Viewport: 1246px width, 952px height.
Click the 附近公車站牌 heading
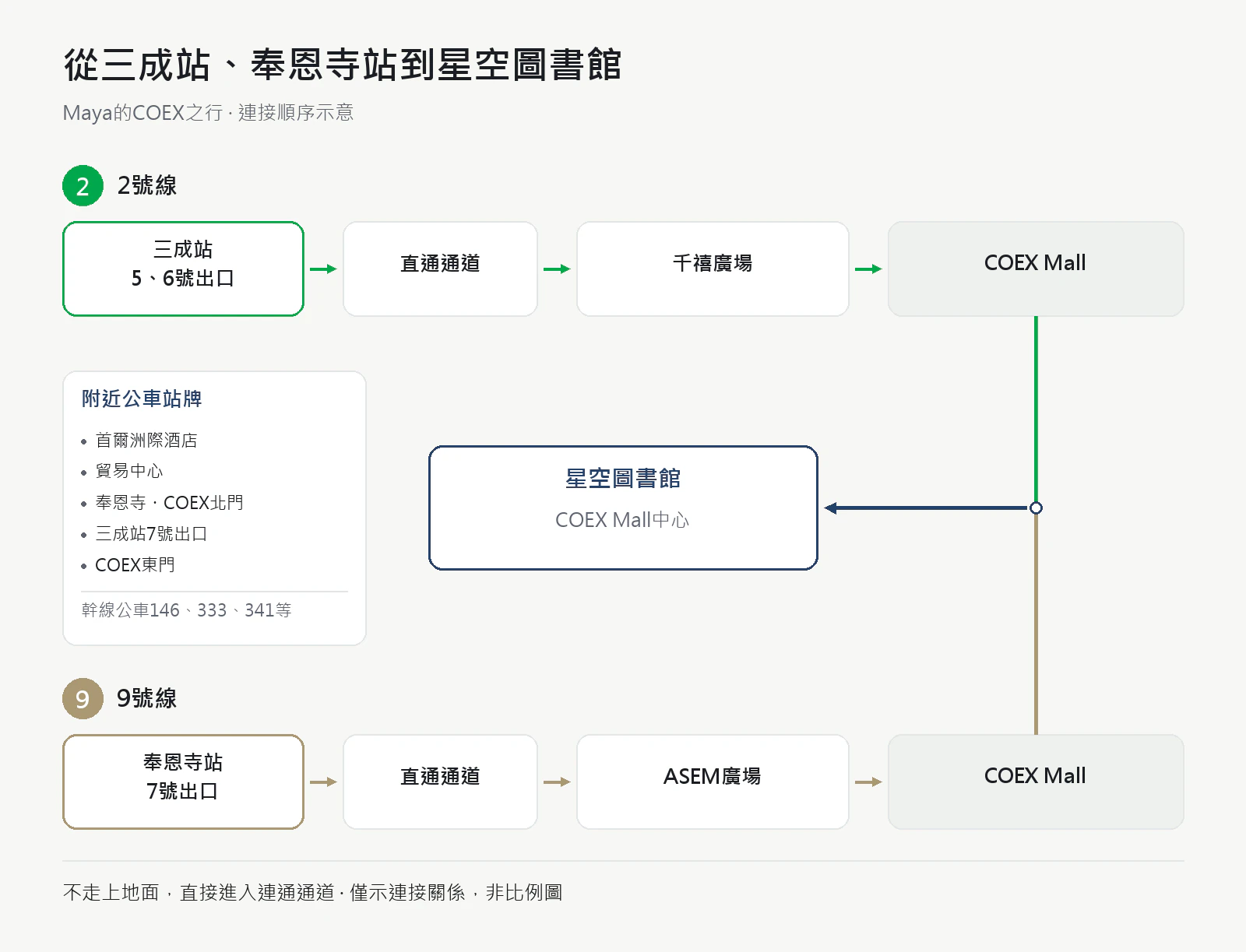(142, 399)
